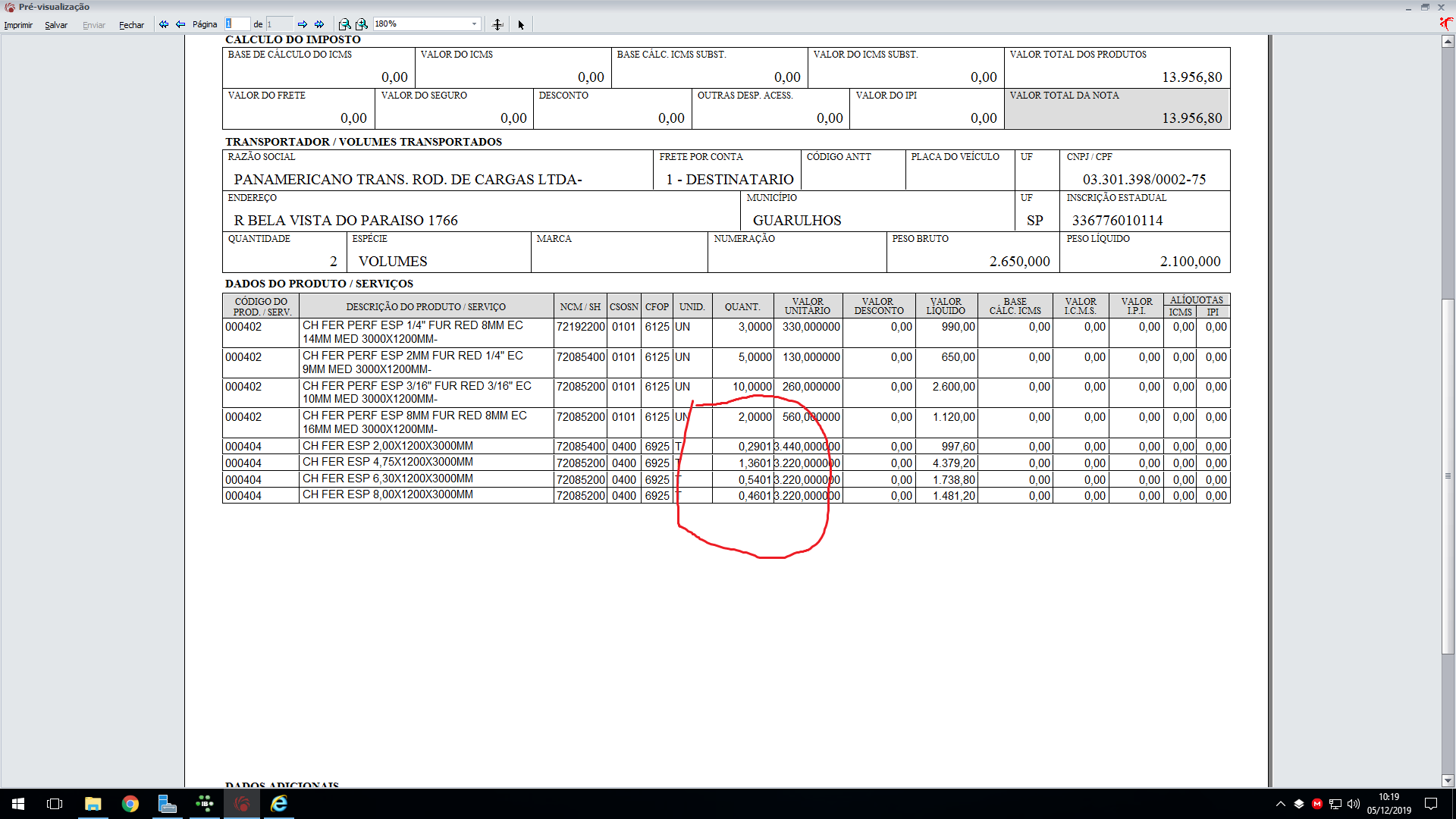Viewport: 1456px width, 819px height.
Task: Click the frete por conta 1 - DESTINATARIO
Action: pyautogui.click(x=730, y=180)
